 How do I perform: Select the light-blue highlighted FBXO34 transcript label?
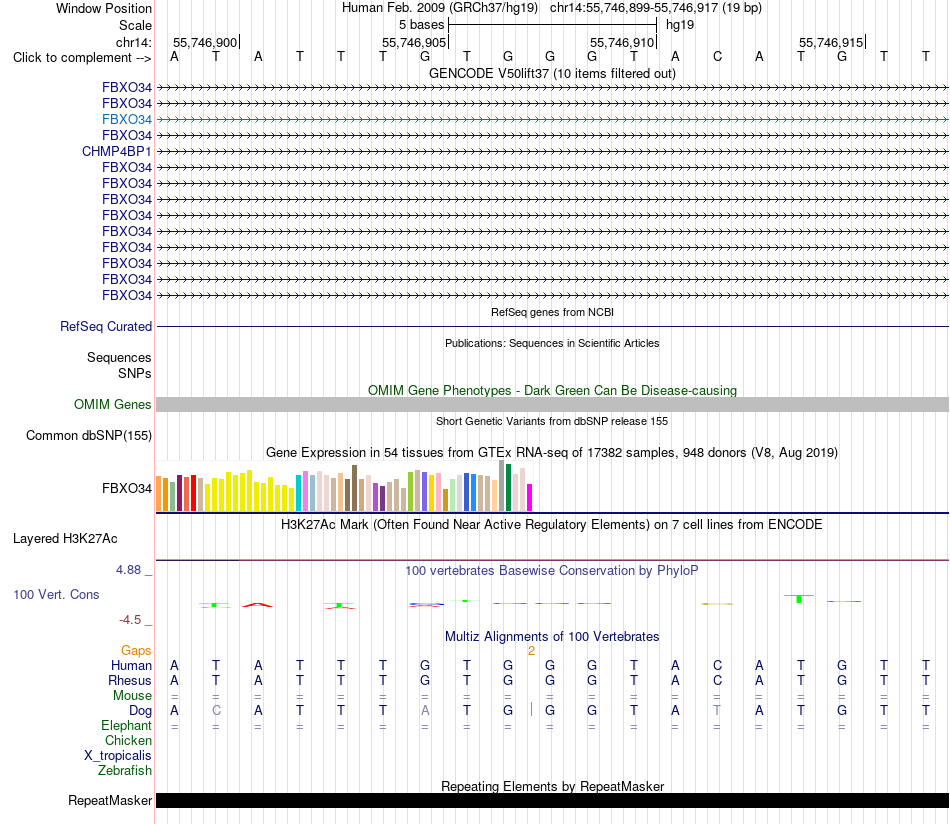pos(127,119)
